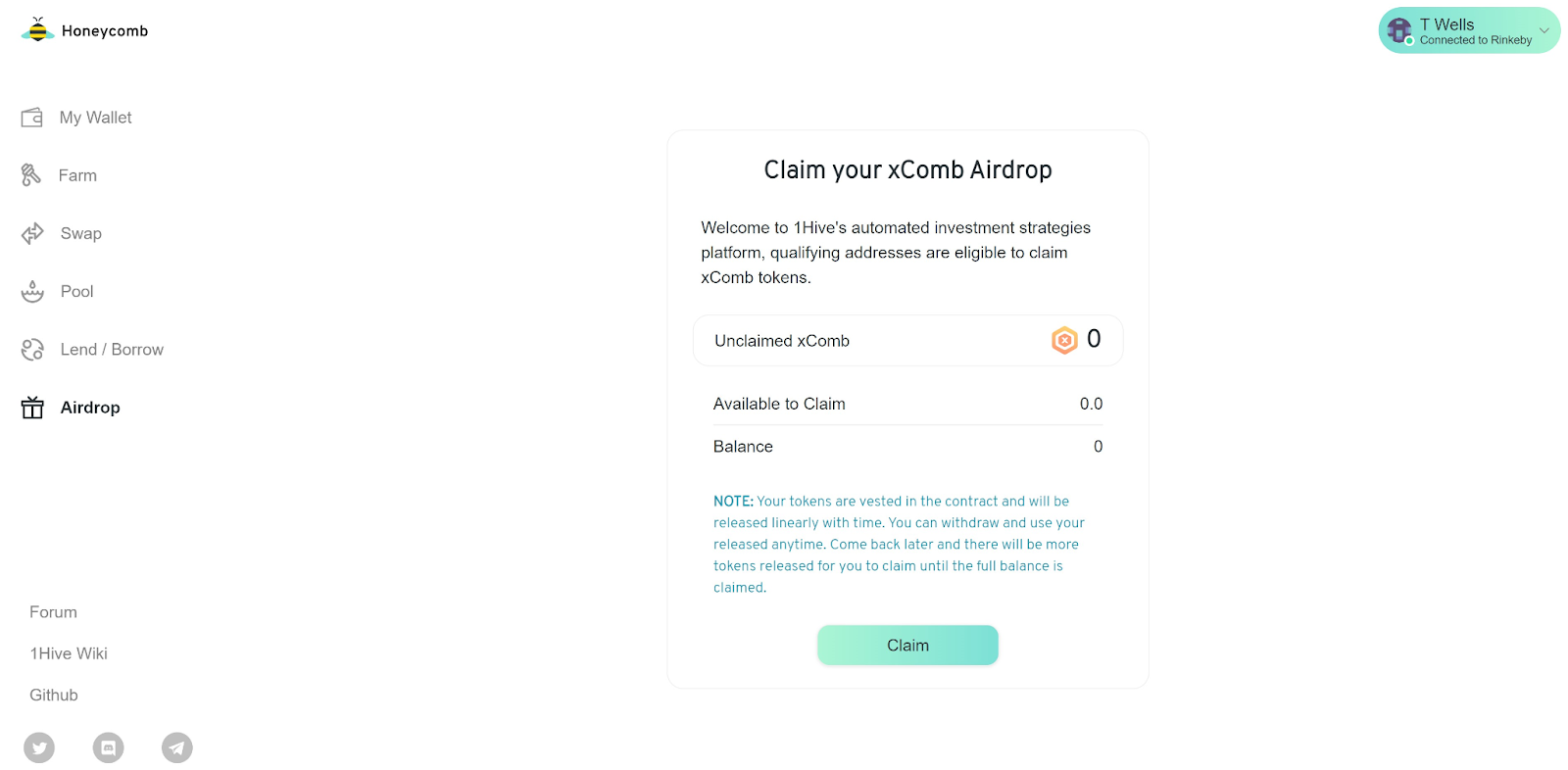1568x770 pixels.
Task: Click the Swap arrows icon
Action: tap(32, 233)
